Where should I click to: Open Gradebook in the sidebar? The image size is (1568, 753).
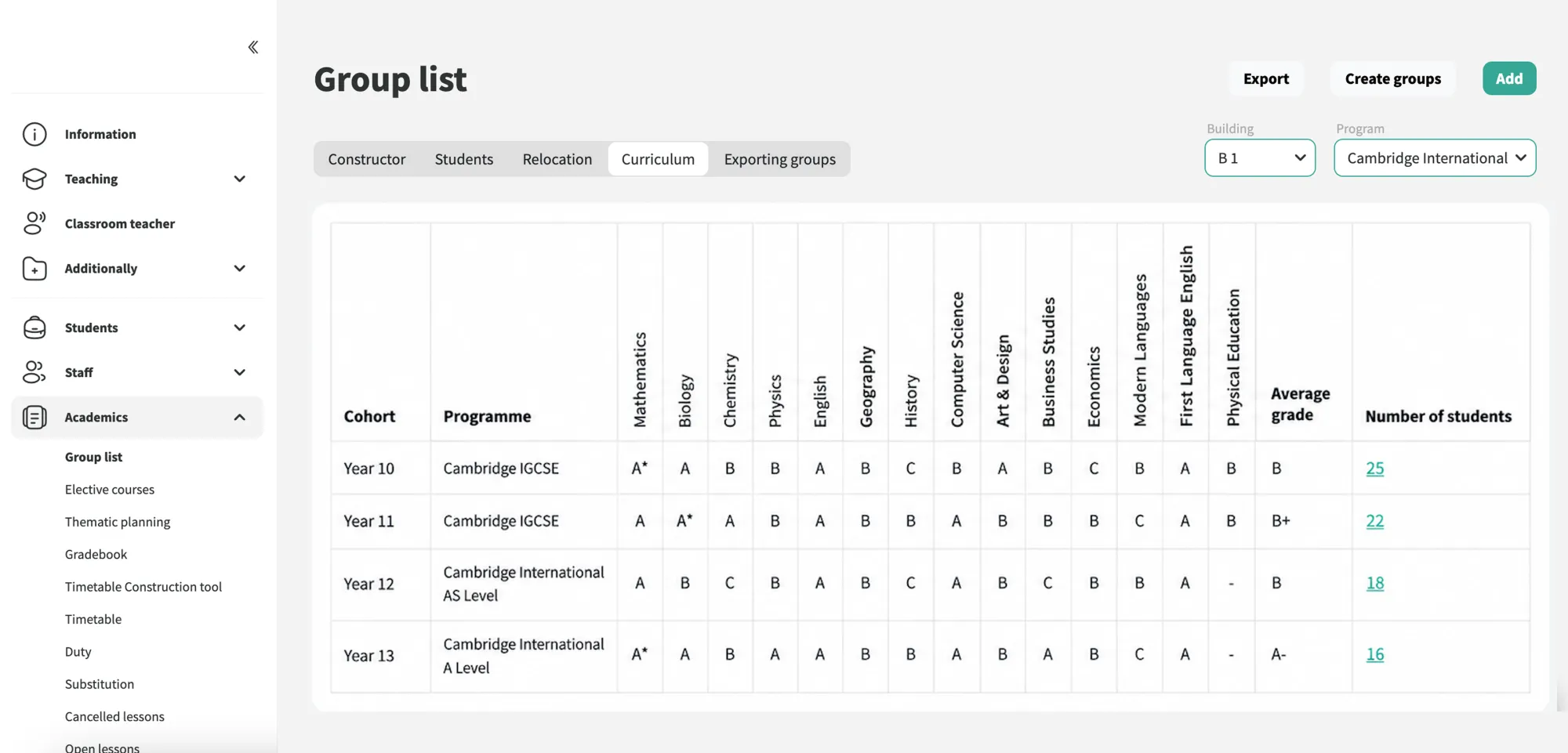click(96, 555)
